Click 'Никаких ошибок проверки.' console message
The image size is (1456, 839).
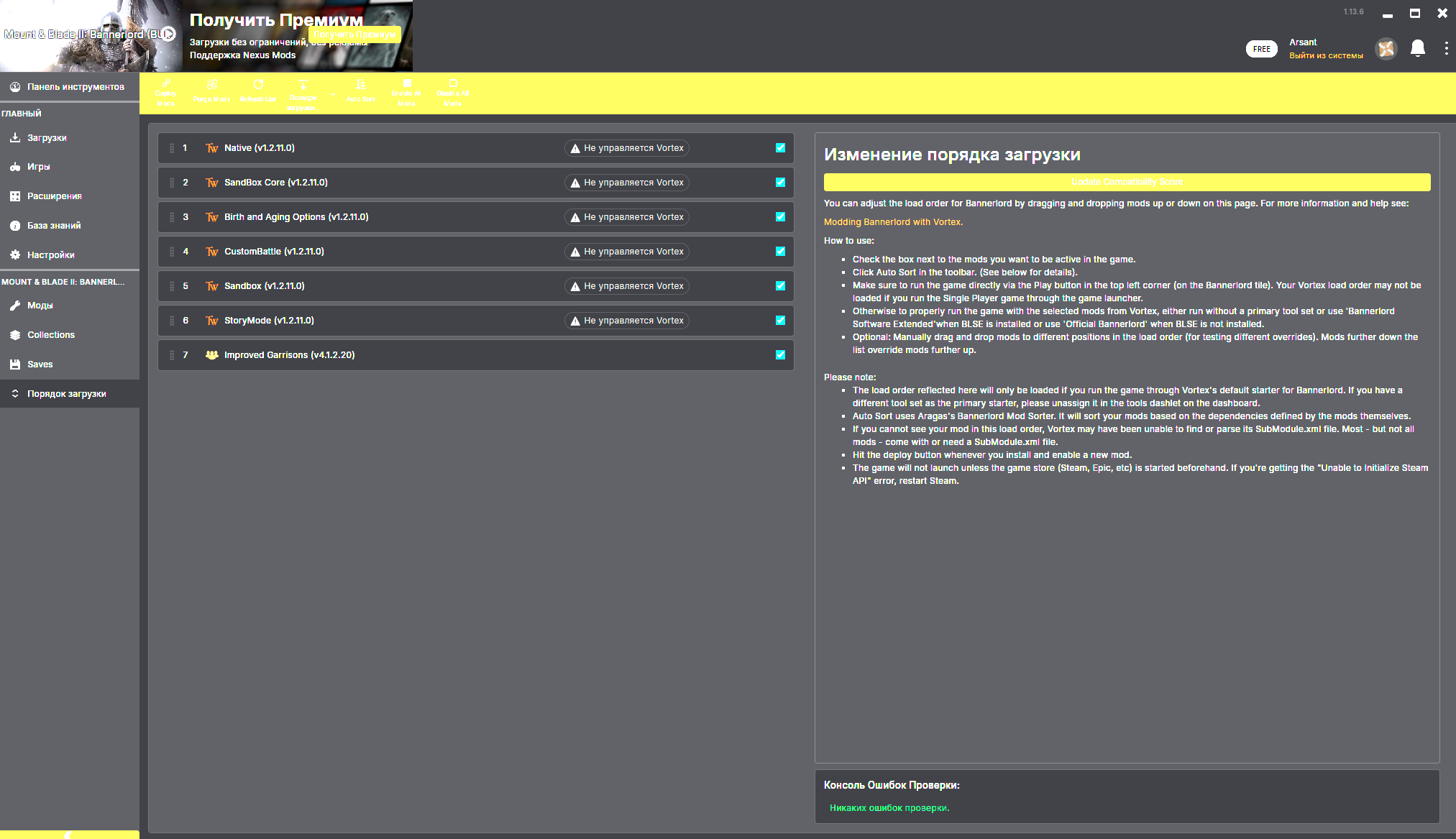pos(889,808)
